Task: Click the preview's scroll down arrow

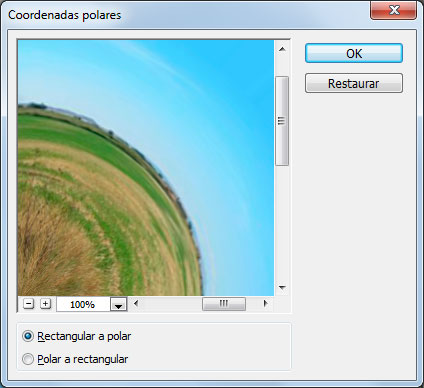Action: (282, 287)
